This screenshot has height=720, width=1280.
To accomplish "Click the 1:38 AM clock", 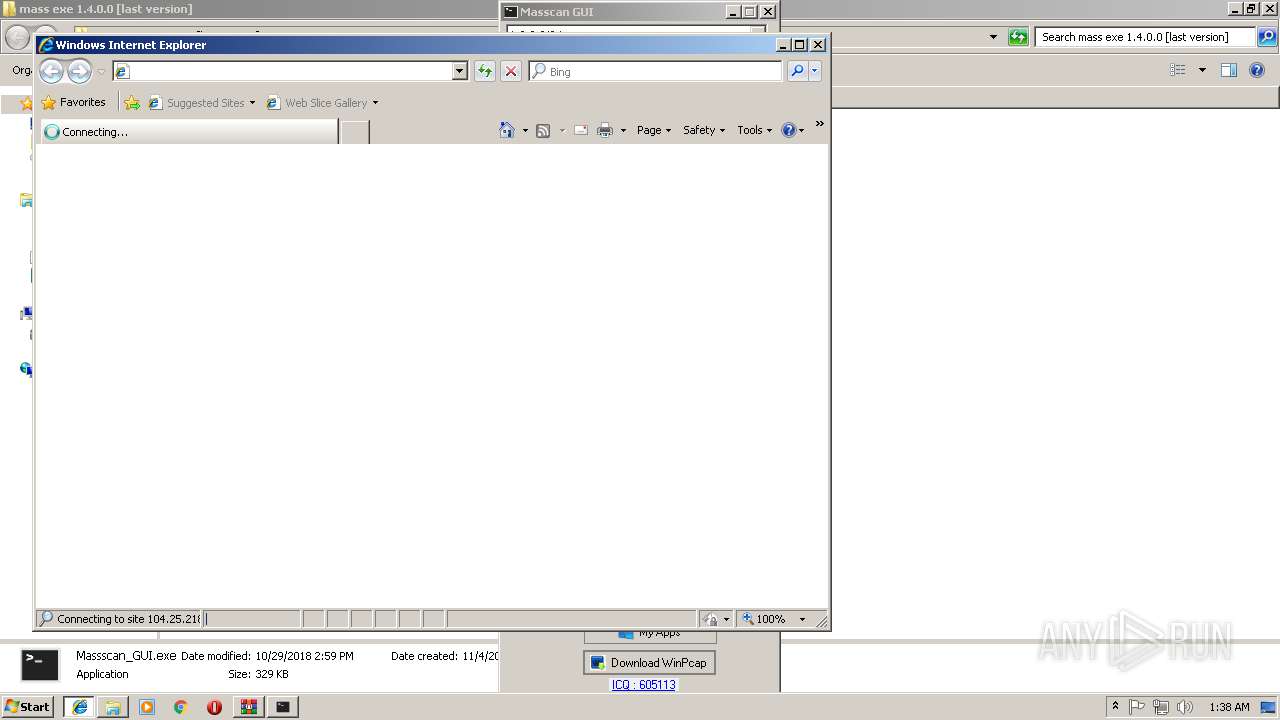I will coord(1229,707).
